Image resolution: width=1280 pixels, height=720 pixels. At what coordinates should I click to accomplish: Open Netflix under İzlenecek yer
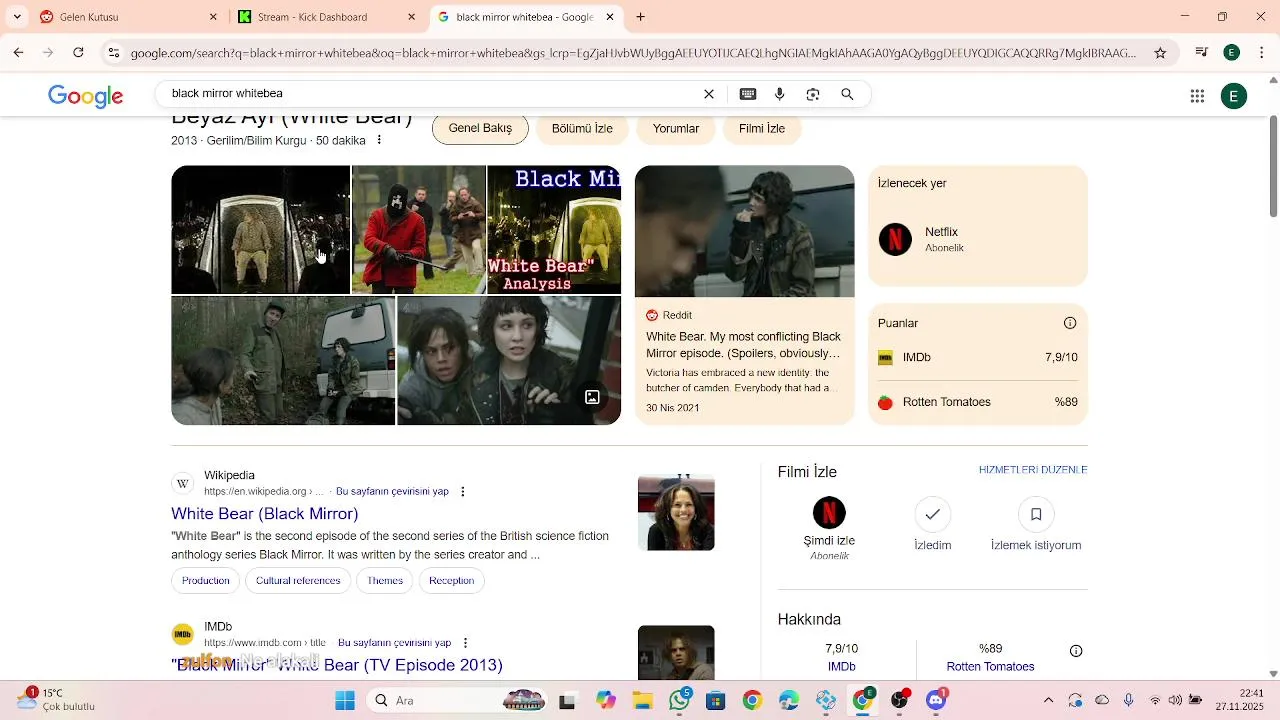(977, 240)
